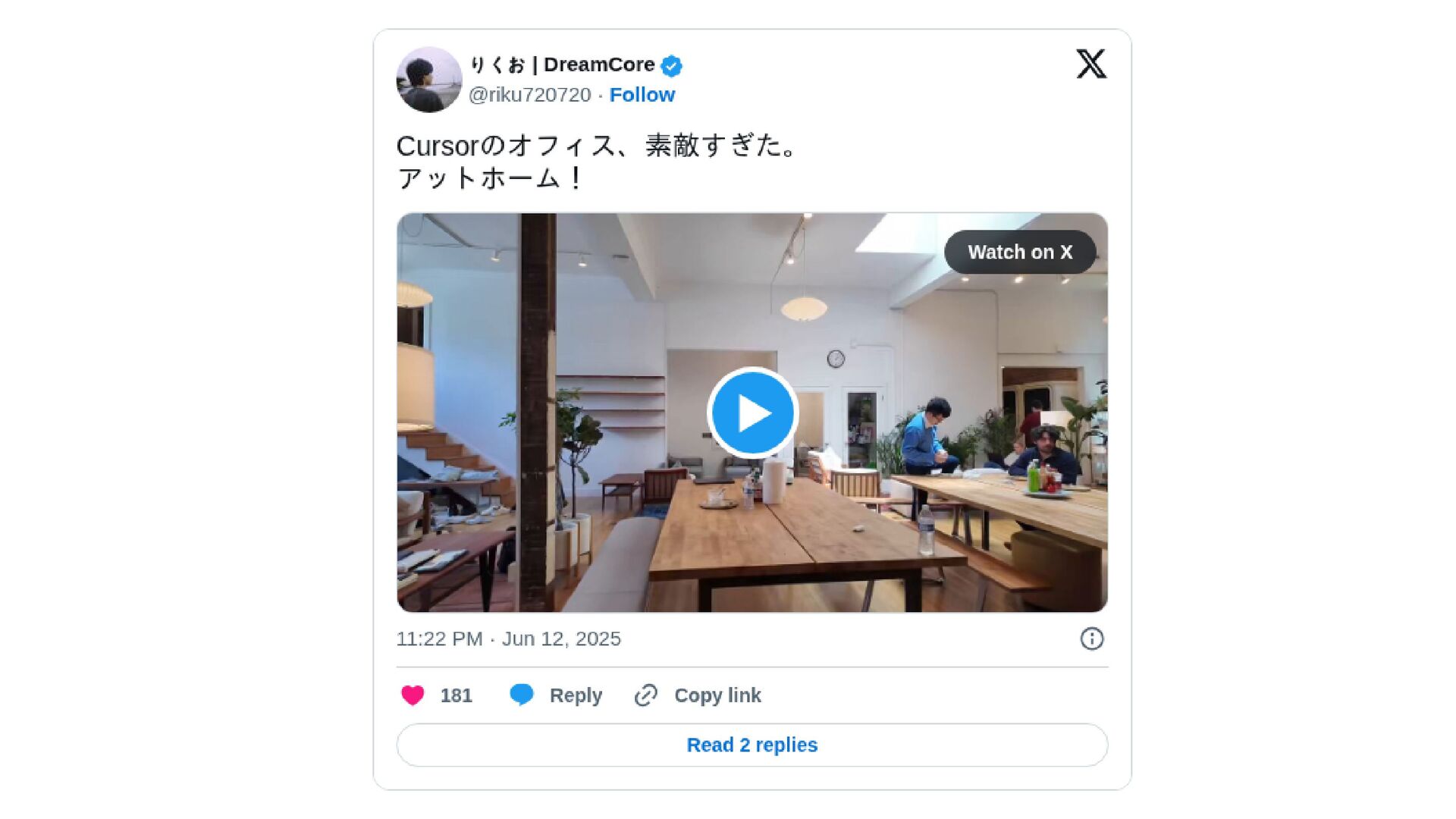
Task: Play the Cursor office video
Action: 752,413
